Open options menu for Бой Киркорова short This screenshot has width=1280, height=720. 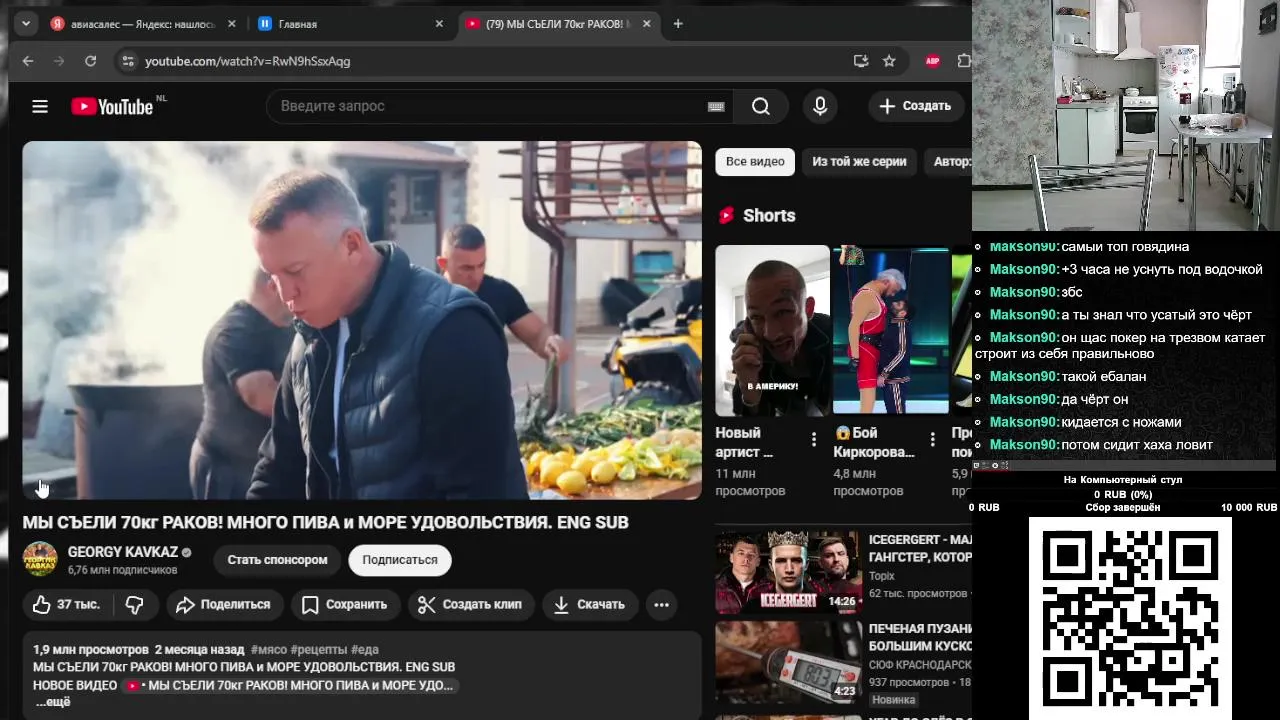pos(932,439)
